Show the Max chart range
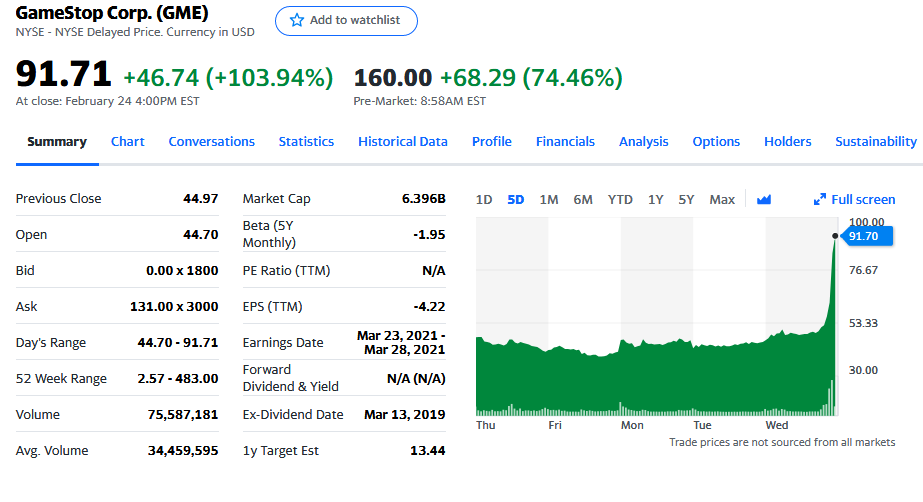The width and height of the screenshot is (923, 502). [x=722, y=199]
